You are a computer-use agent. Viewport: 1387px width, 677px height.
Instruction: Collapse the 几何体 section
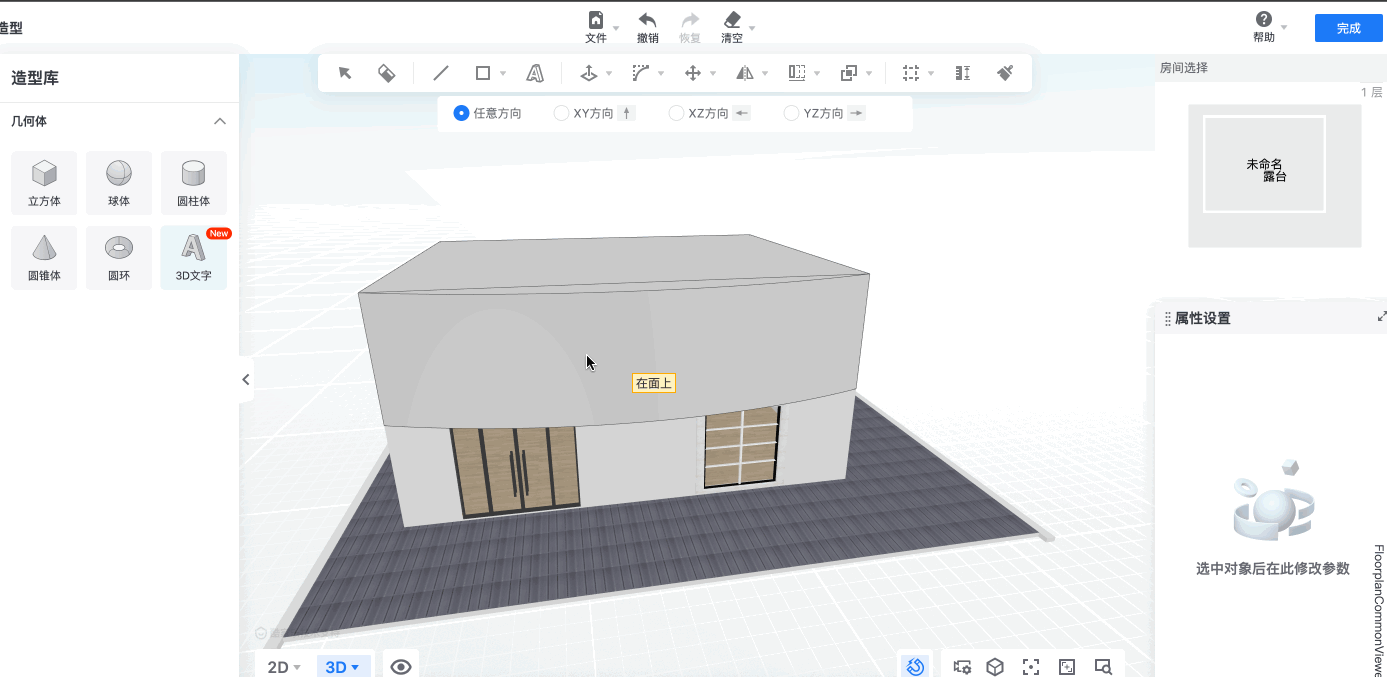tap(220, 121)
